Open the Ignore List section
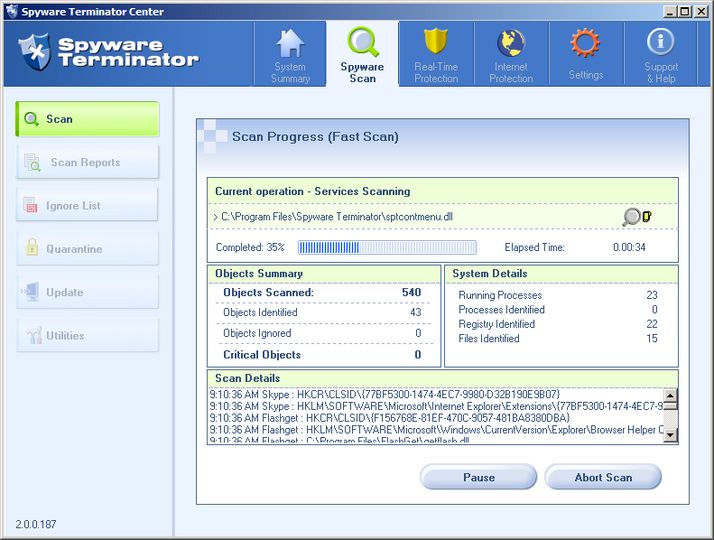The image size is (714, 540). tap(87, 205)
